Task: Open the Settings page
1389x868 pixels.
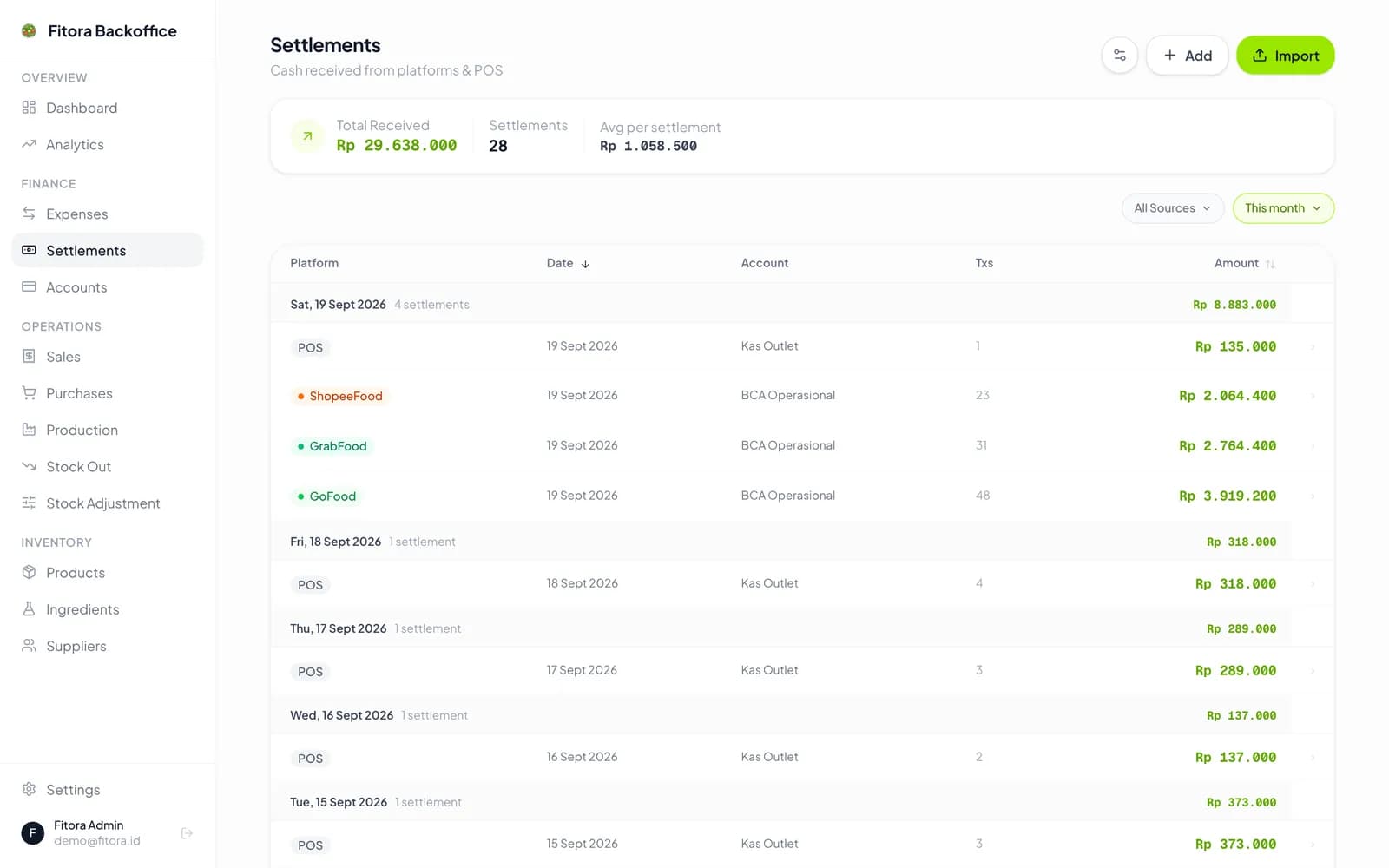Action: point(108,789)
